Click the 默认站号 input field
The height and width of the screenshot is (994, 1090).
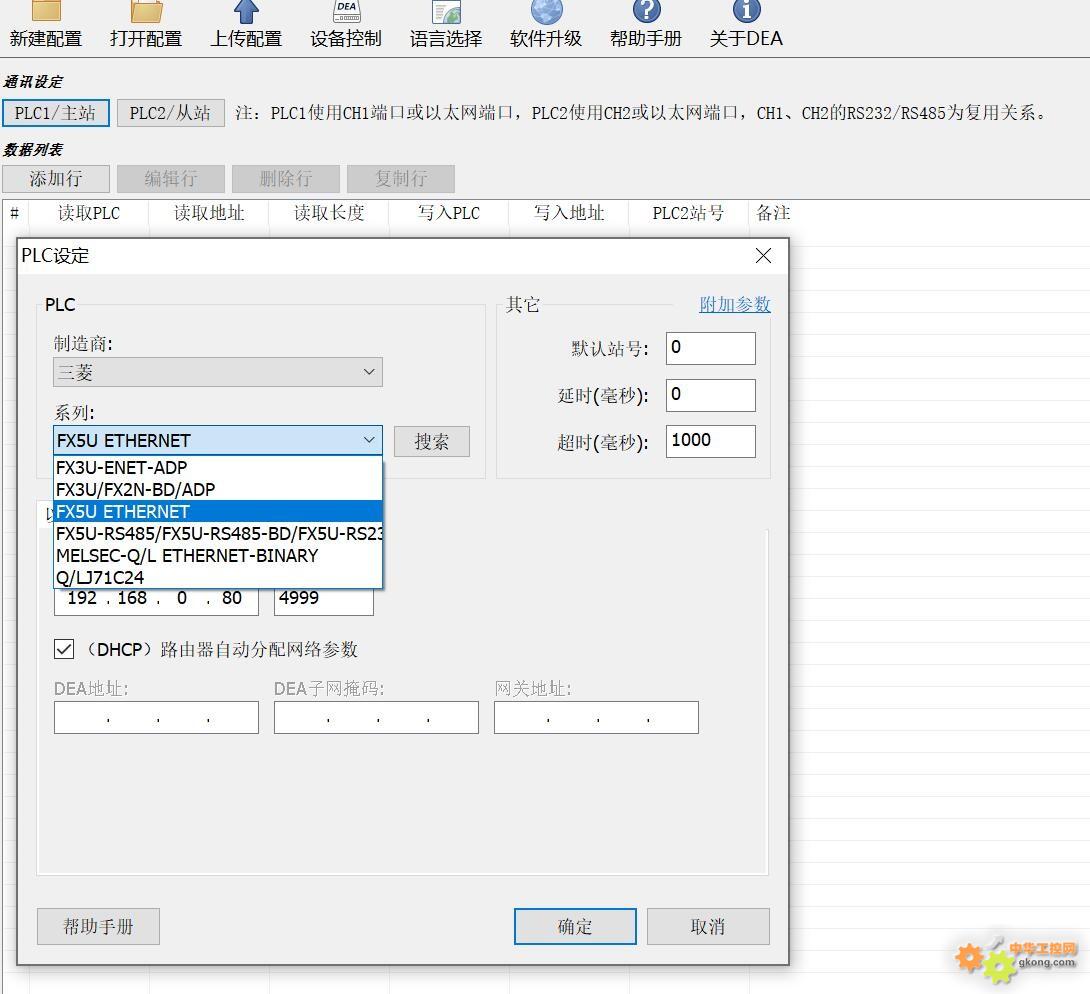pos(710,348)
